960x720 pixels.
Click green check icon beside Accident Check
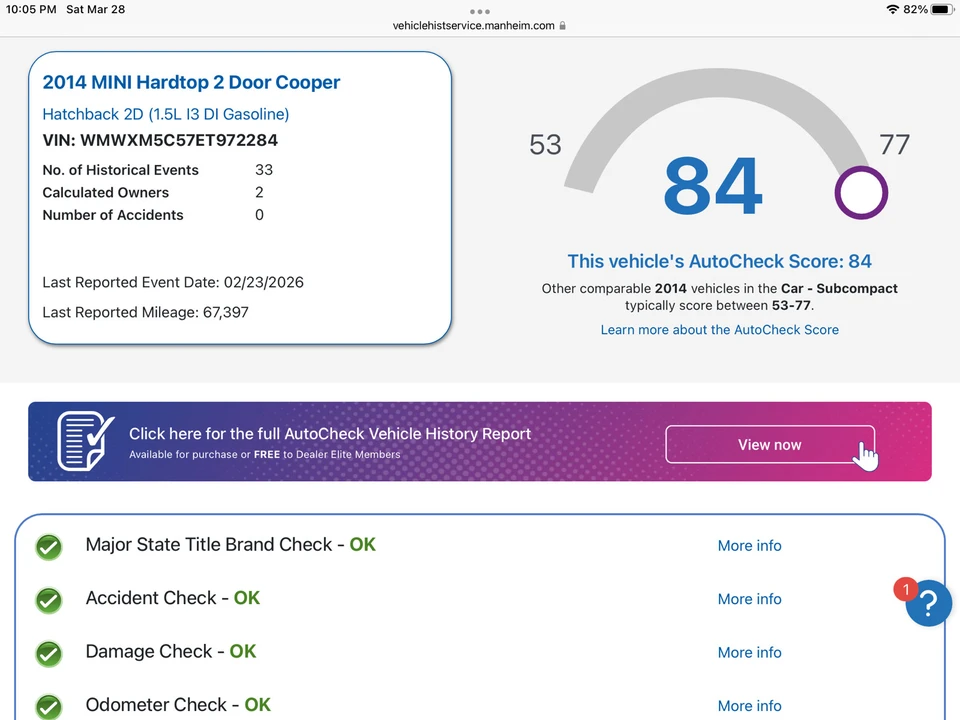(48, 600)
